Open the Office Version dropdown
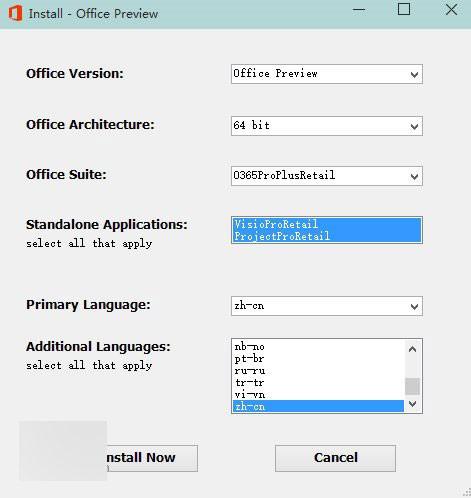The image size is (471, 498). pyautogui.click(x=327, y=74)
